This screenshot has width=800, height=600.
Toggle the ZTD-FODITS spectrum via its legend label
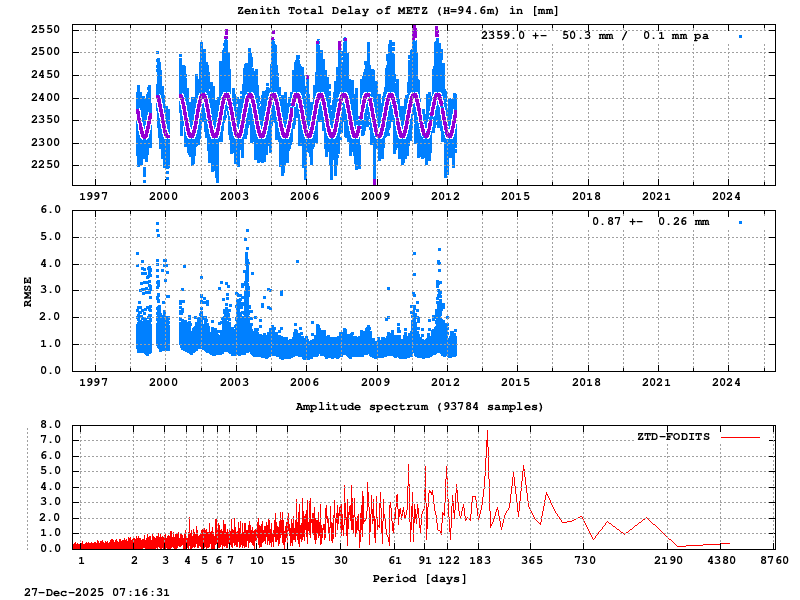(x=672, y=437)
